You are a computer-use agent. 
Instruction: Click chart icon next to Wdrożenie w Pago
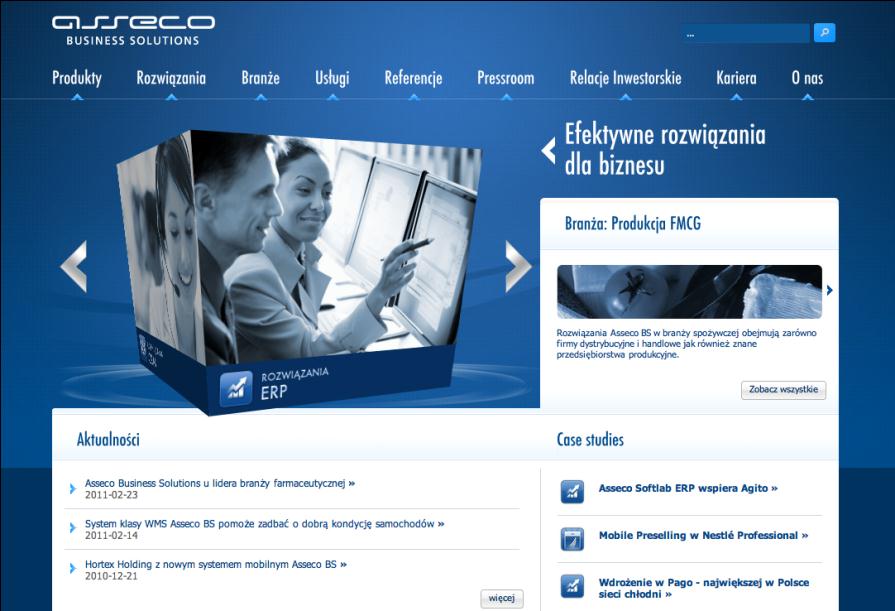tap(572, 586)
